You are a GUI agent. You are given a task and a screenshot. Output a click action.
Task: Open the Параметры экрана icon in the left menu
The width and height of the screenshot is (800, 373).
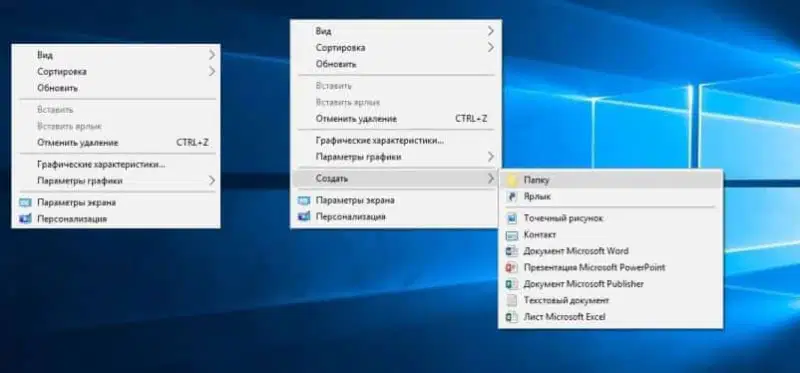25,203
